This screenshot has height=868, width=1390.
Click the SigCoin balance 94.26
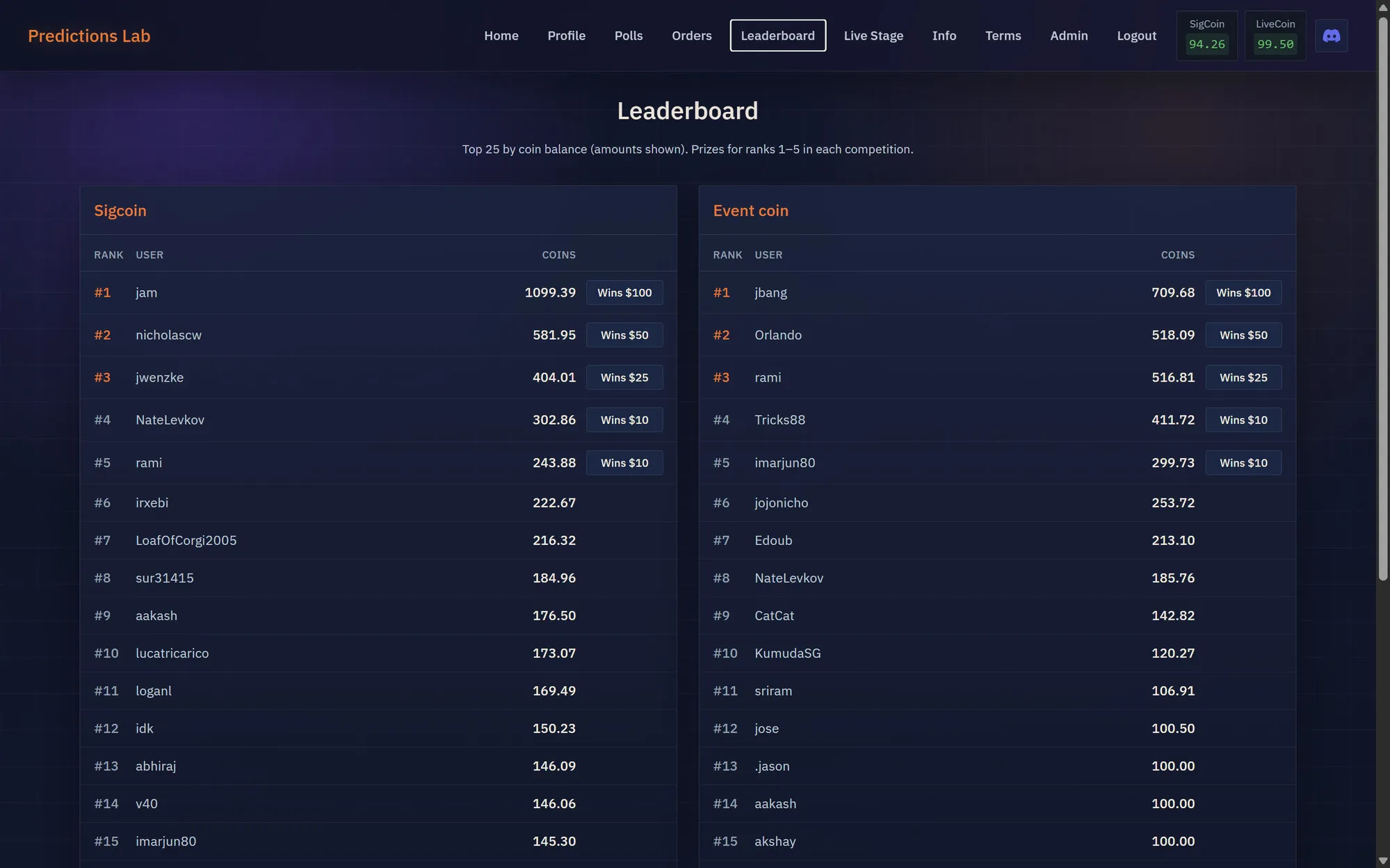click(x=1206, y=44)
